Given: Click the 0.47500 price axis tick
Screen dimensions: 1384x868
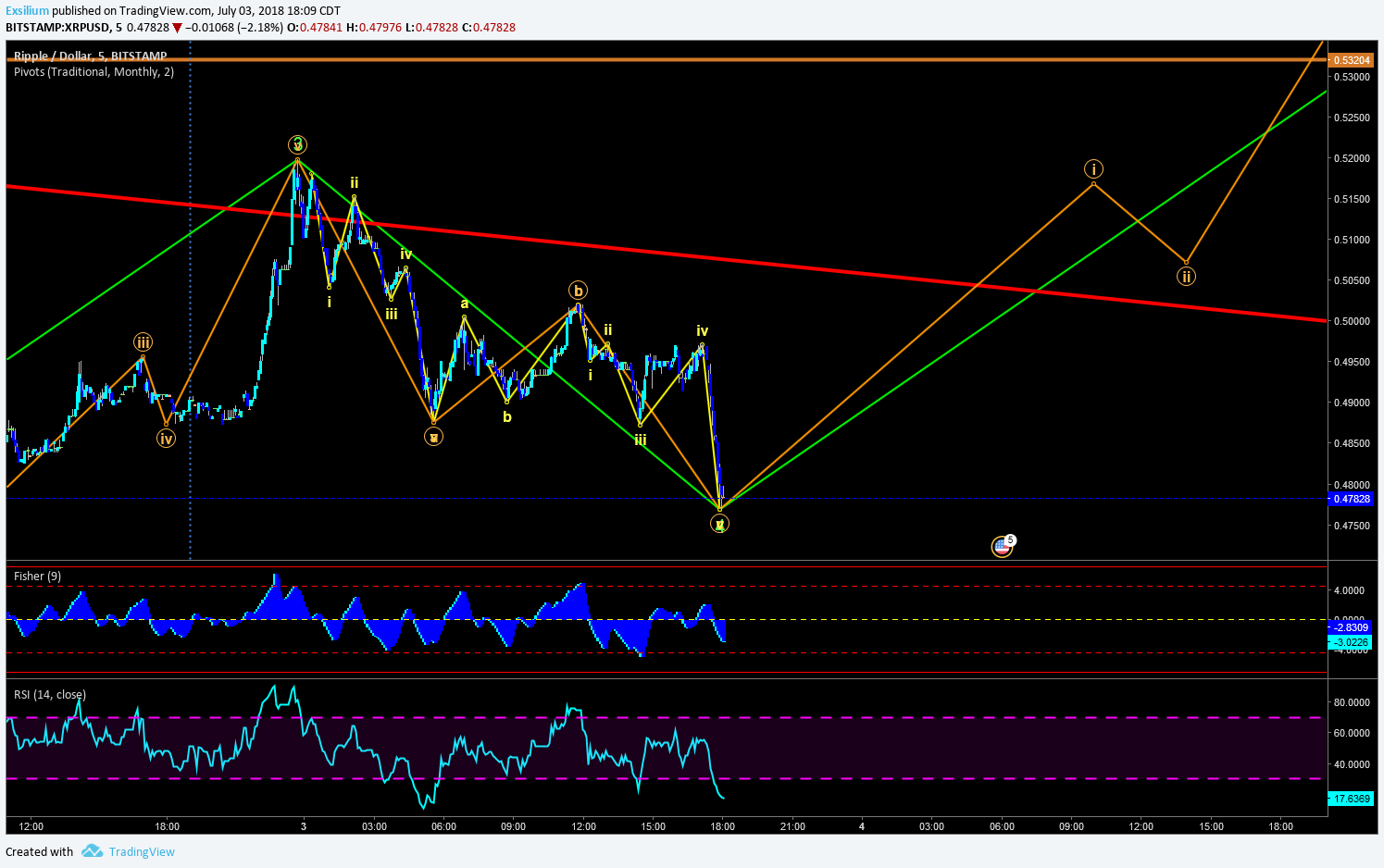Looking at the screenshot, I should pyautogui.click(x=1352, y=526).
